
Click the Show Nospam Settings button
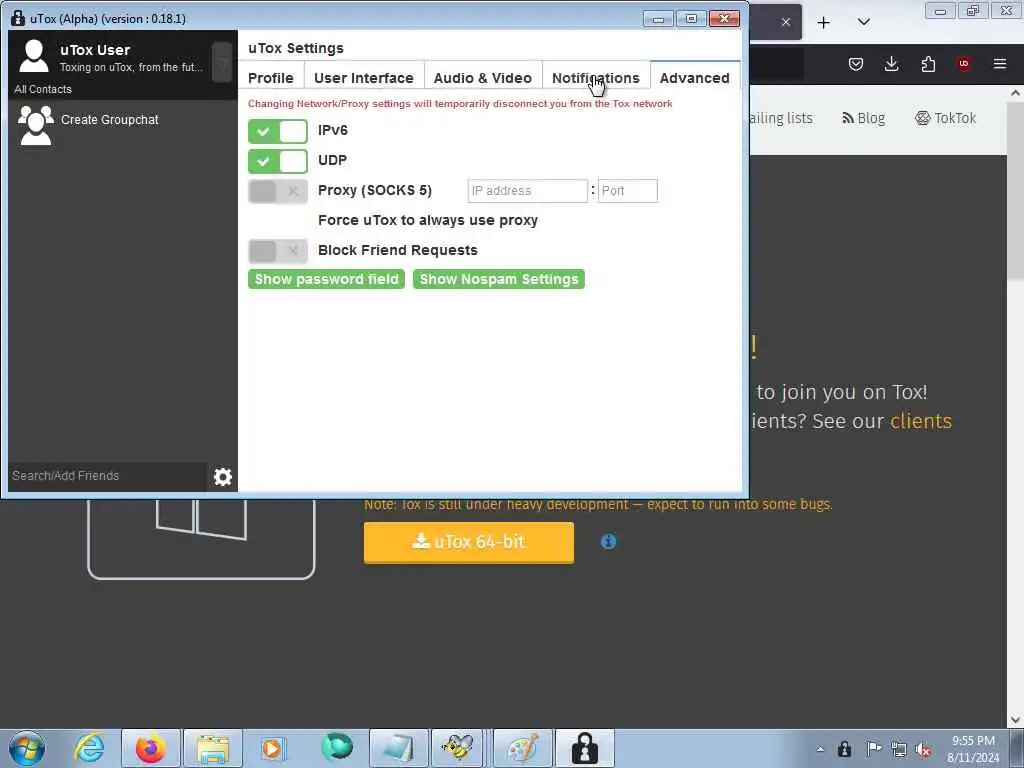(x=499, y=279)
